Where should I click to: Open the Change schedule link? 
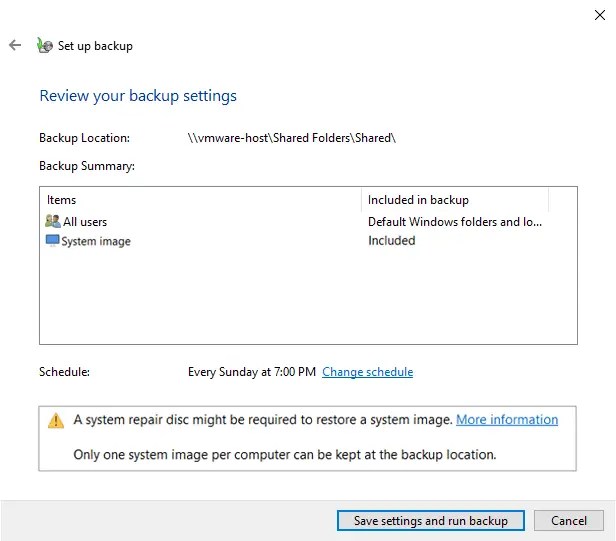click(x=367, y=372)
